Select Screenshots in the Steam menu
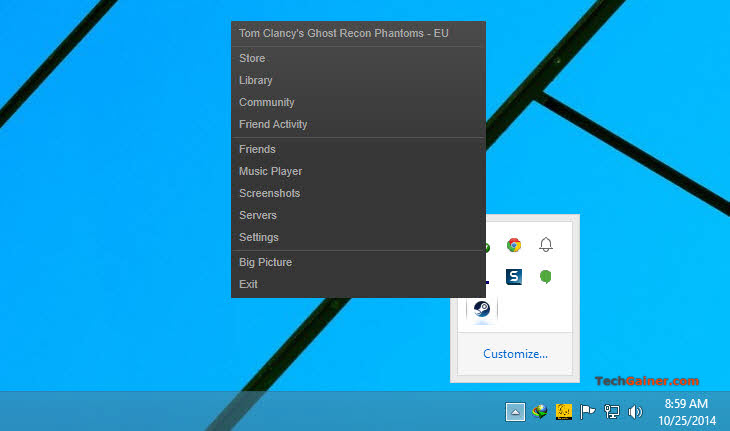 tap(269, 193)
